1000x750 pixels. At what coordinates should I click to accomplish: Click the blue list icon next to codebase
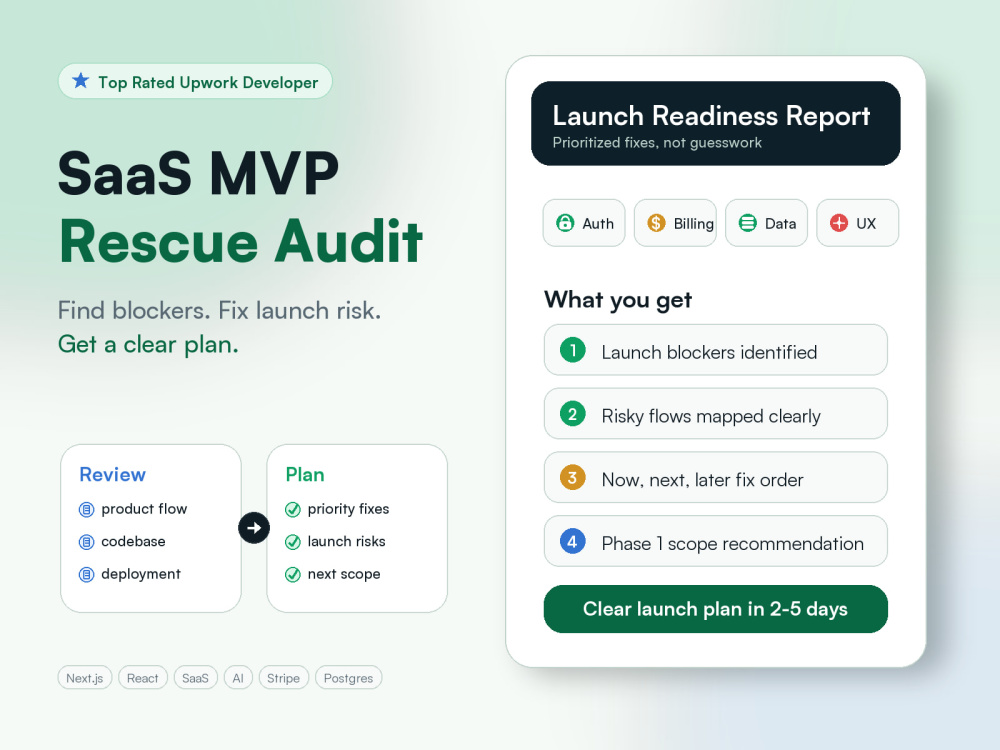pyautogui.click(x=86, y=542)
